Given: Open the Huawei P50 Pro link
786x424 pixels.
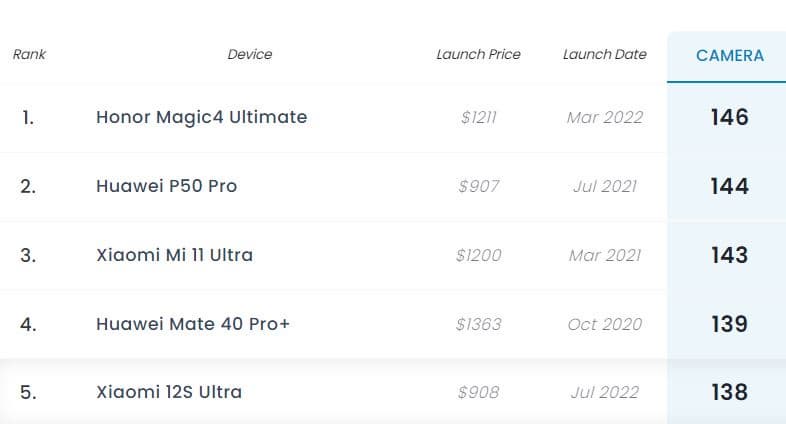Looking at the screenshot, I should tap(166, 186).
